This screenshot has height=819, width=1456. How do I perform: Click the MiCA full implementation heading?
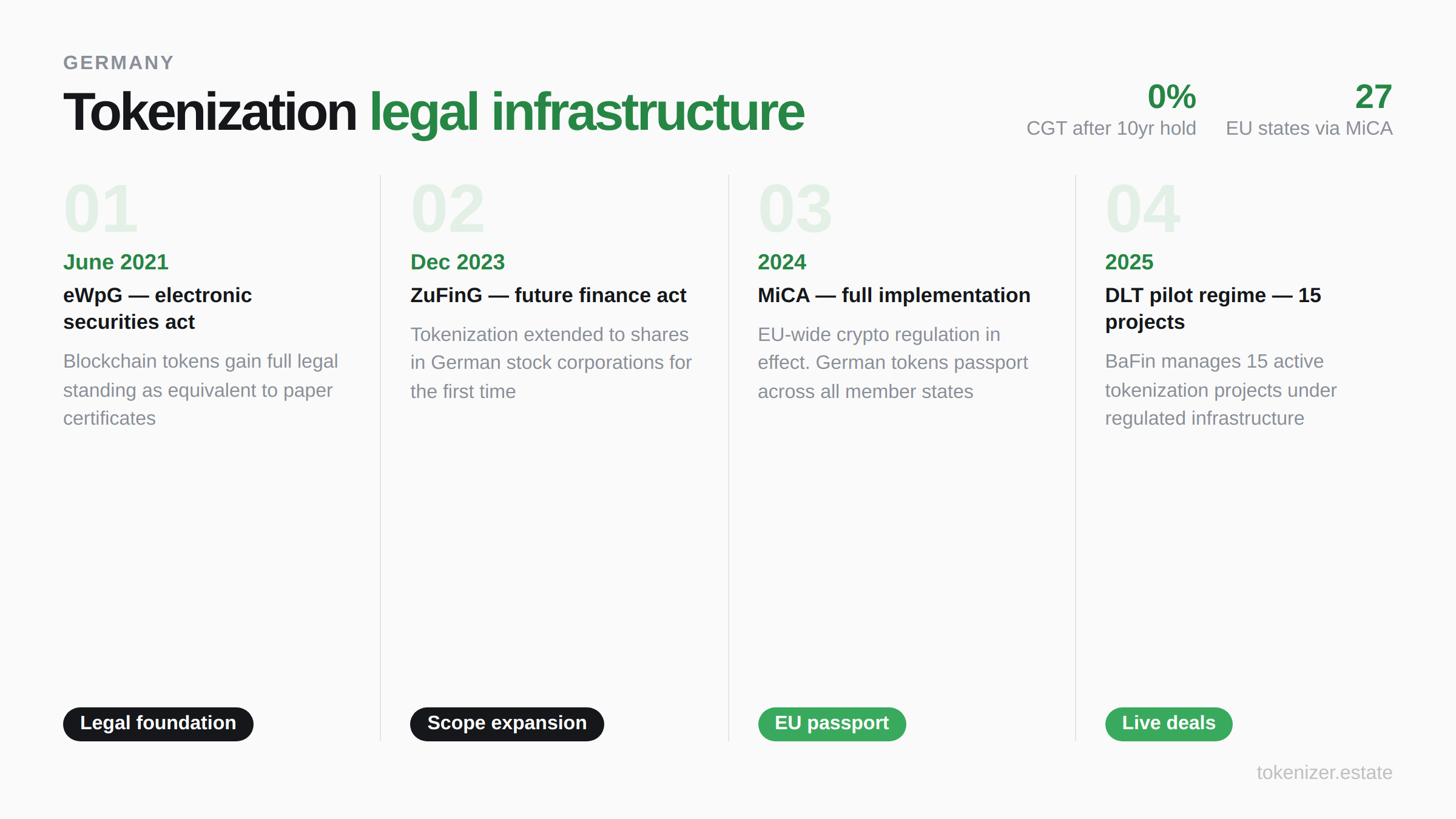coord(894,295)
